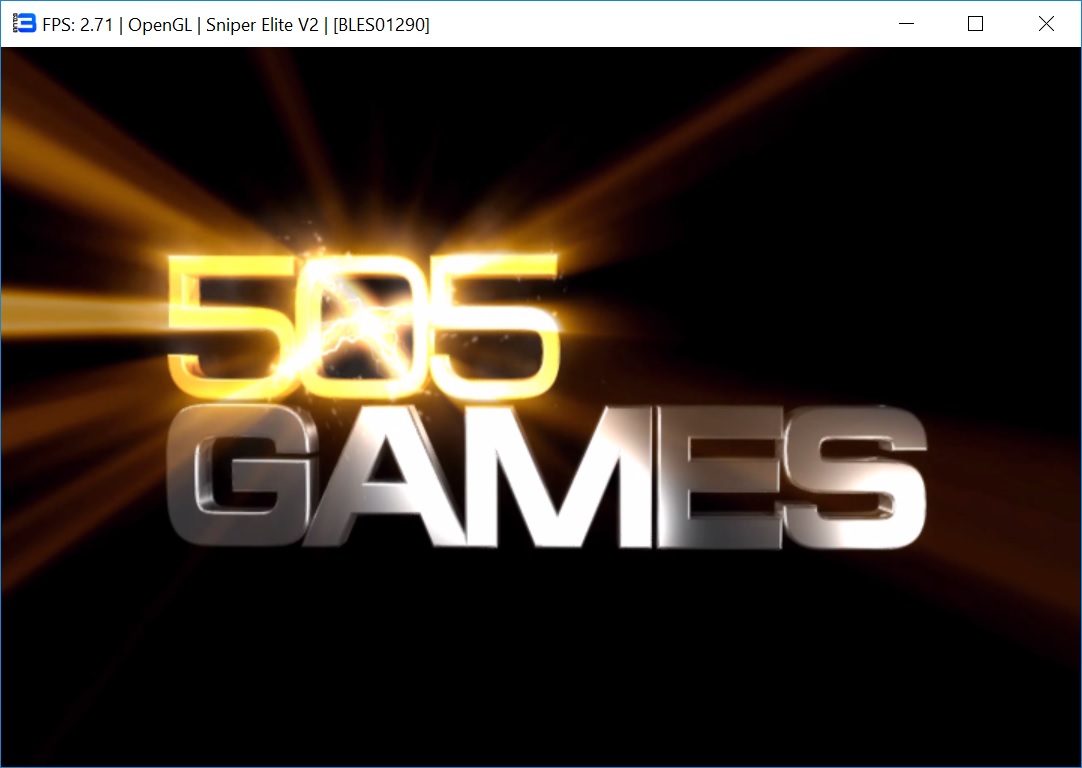The width and height of the screenshot is (1082, 768).
Task: Click the OpenGL label in window title
Action: pos(159,25)
